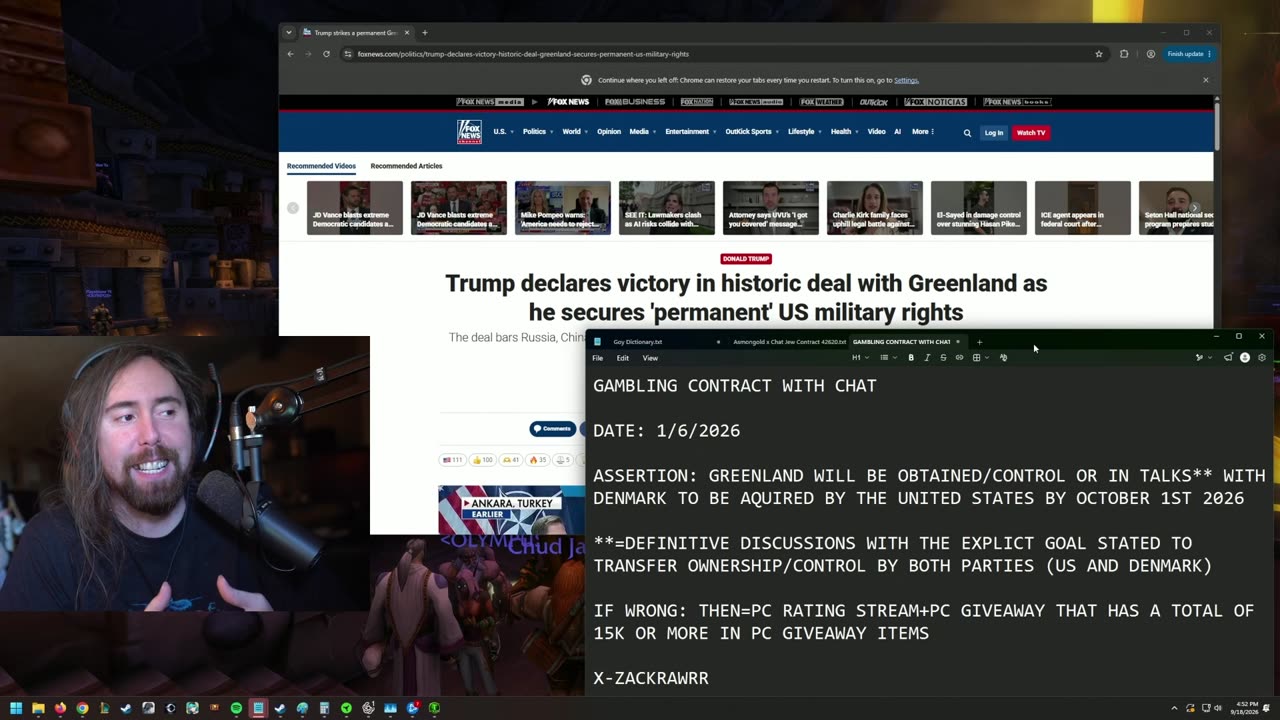This screenshot has width=1280, height=720.
Task: Click the Chrome address bar URL
Action: tap(523, 54)
